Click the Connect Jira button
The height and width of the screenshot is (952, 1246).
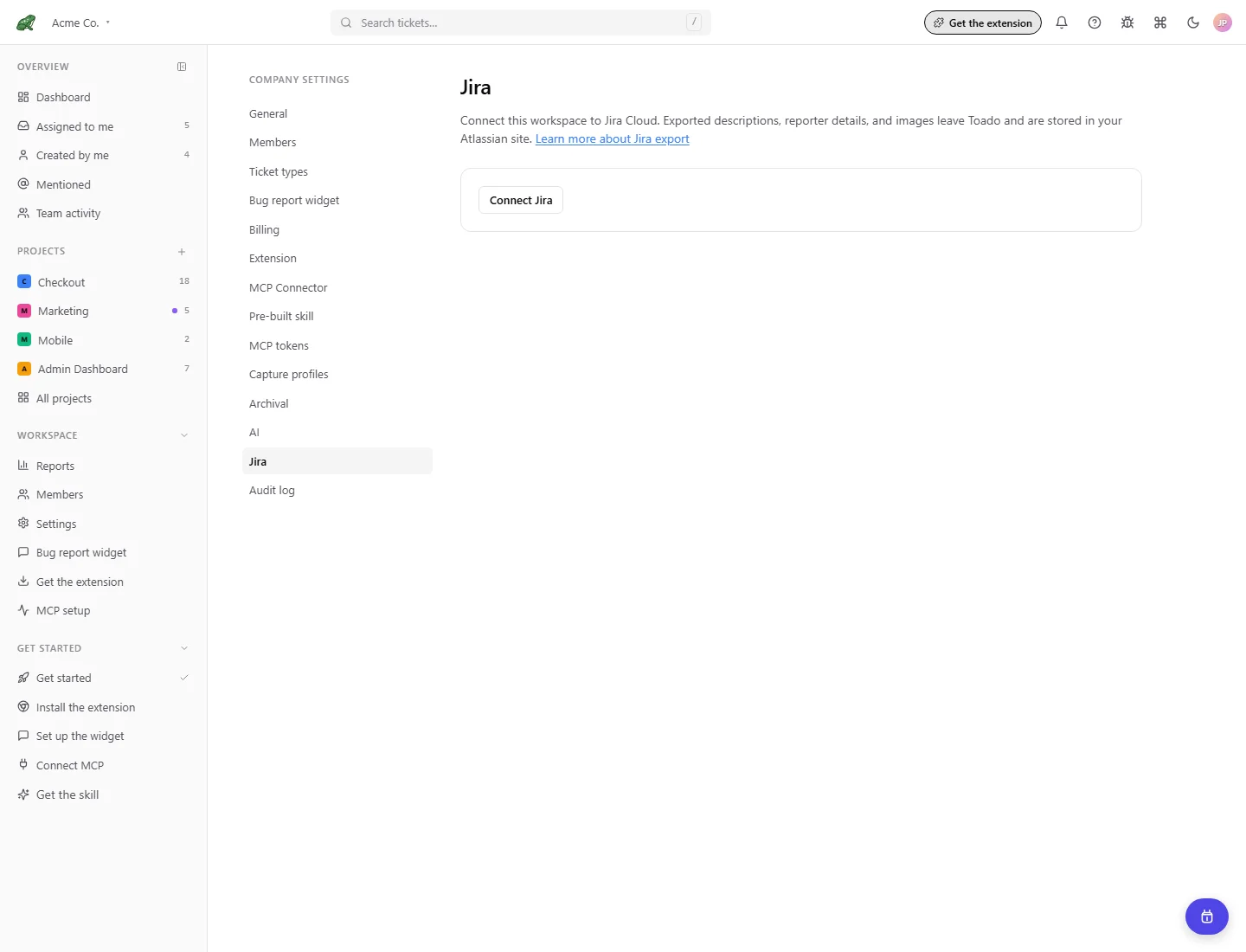coord(521,200)
